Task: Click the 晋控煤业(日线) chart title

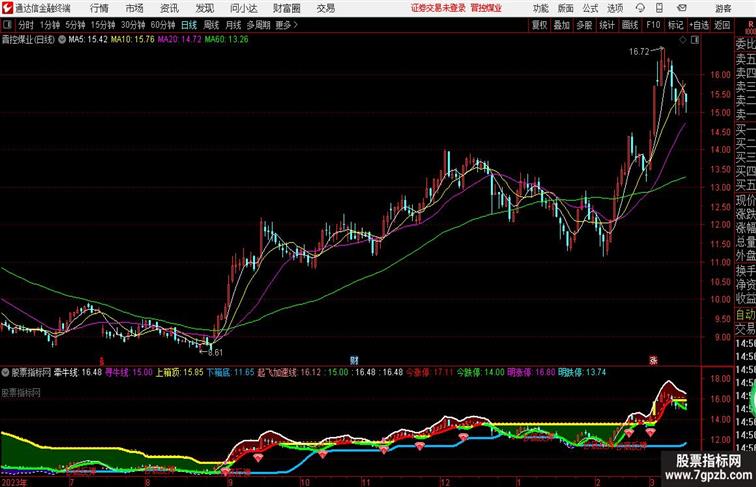Action: (28, 40)
